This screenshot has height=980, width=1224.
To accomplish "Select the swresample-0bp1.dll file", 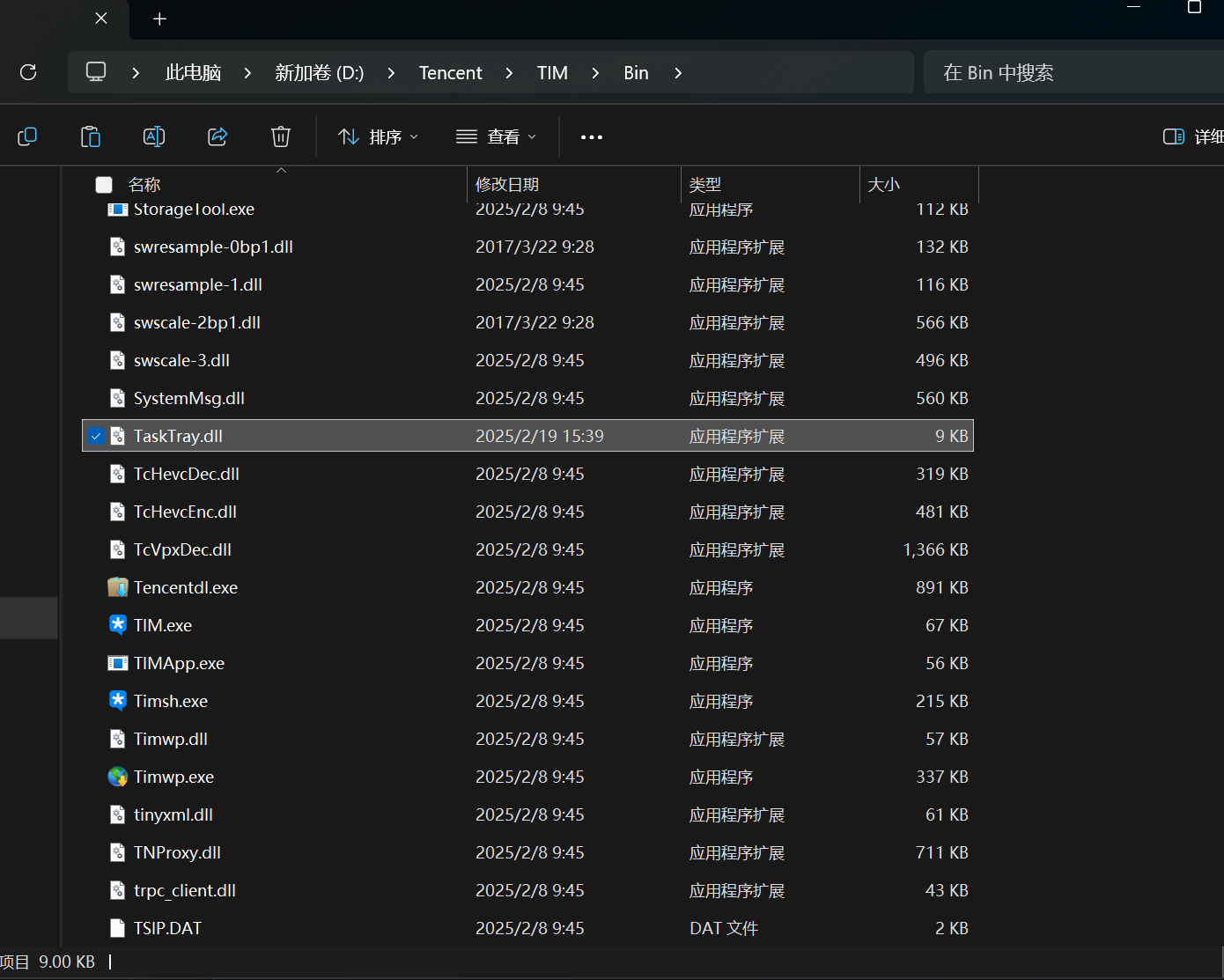I will coord(527,247).
